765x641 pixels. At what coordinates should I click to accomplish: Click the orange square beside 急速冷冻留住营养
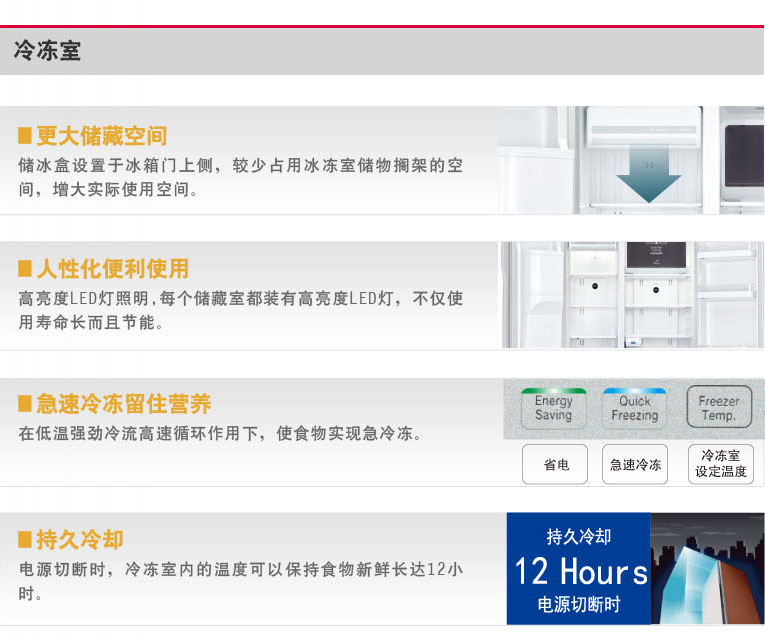click(x=24, y=404)
